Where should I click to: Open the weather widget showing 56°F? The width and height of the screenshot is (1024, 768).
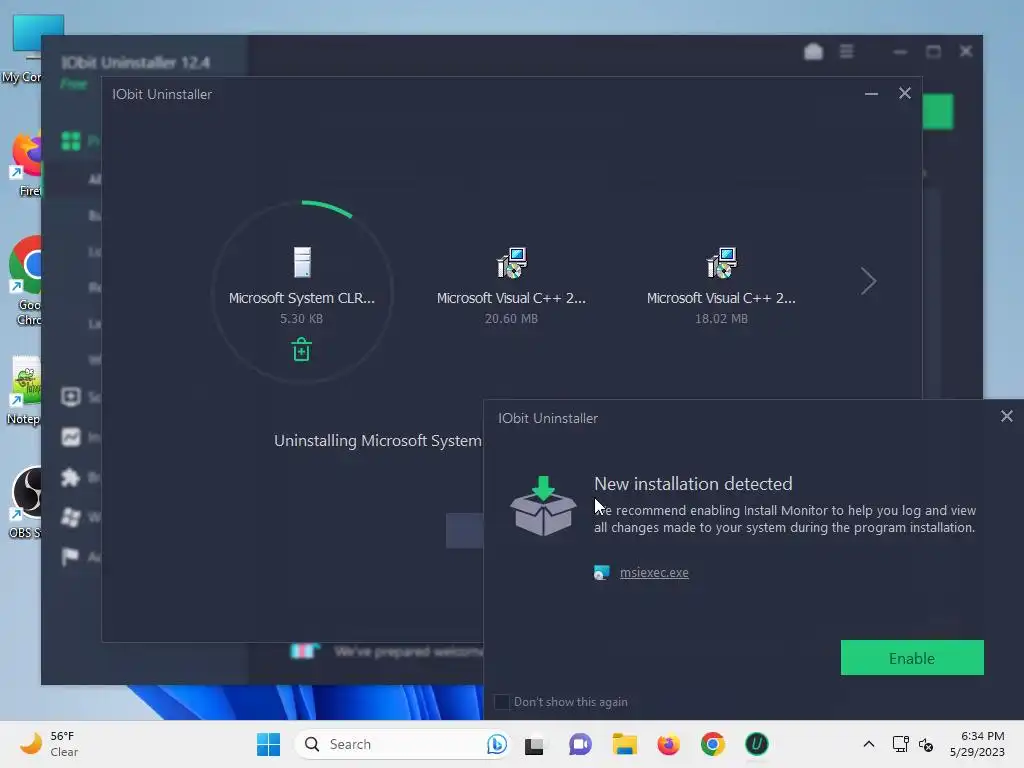coord(50,744)
